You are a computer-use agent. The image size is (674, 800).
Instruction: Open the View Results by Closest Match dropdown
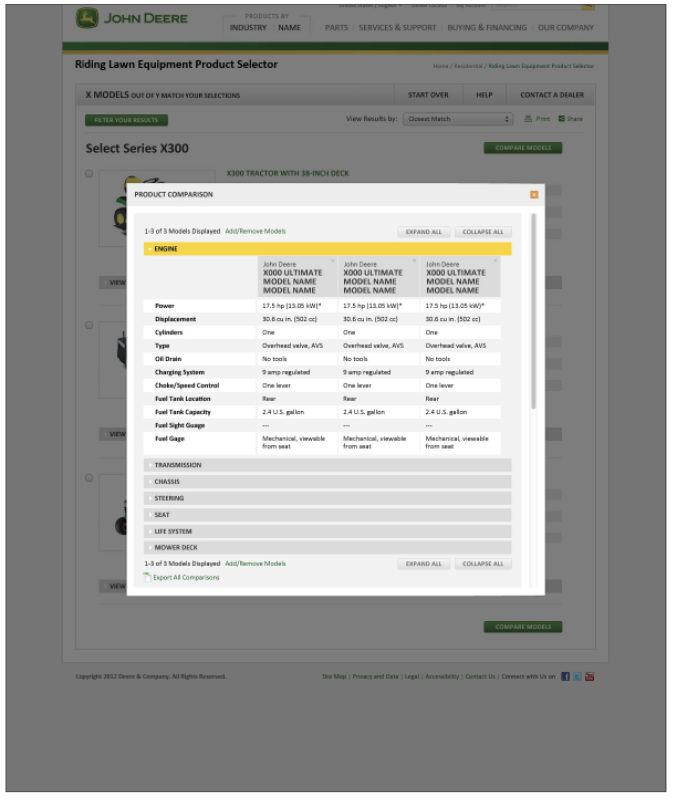[458, 119]
